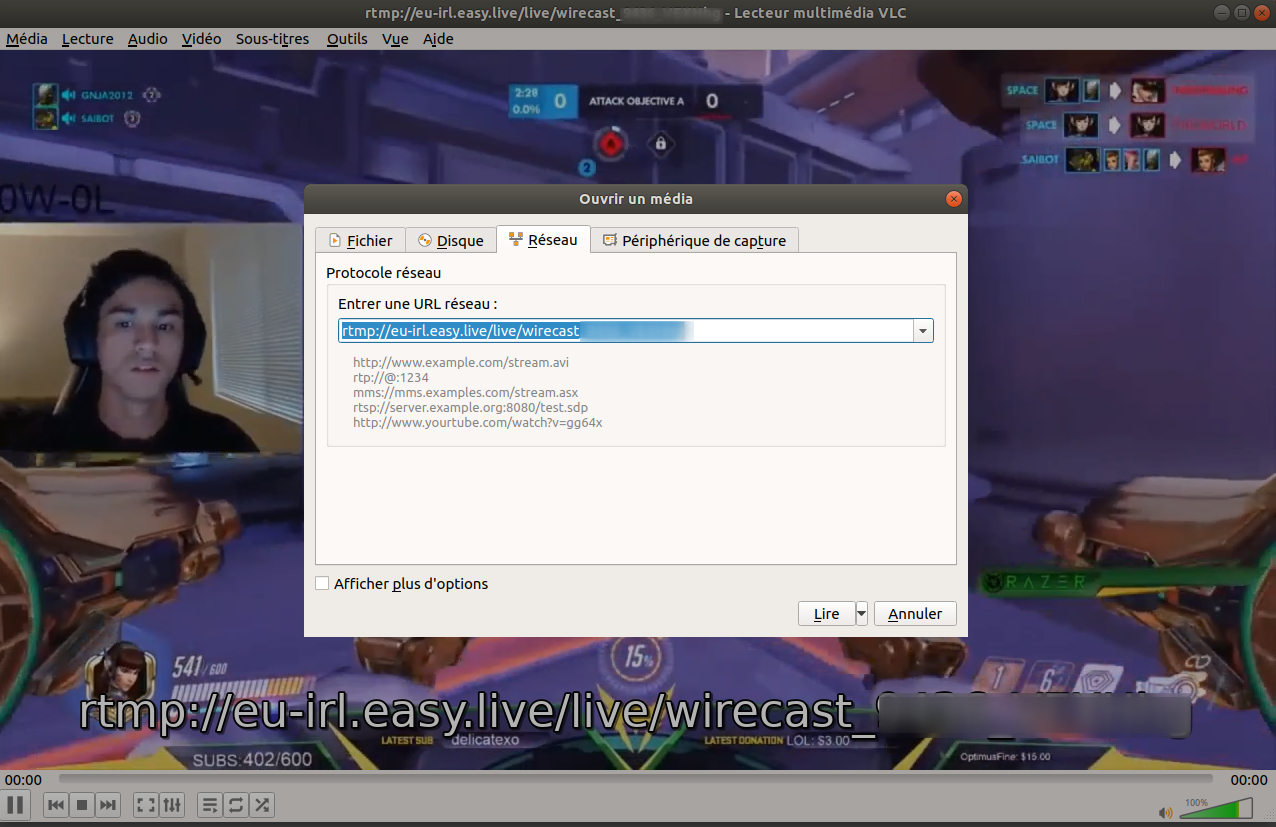1276x827 pixels.
Task: Toggle loop mode icon
Action: [x=236, y=804]
